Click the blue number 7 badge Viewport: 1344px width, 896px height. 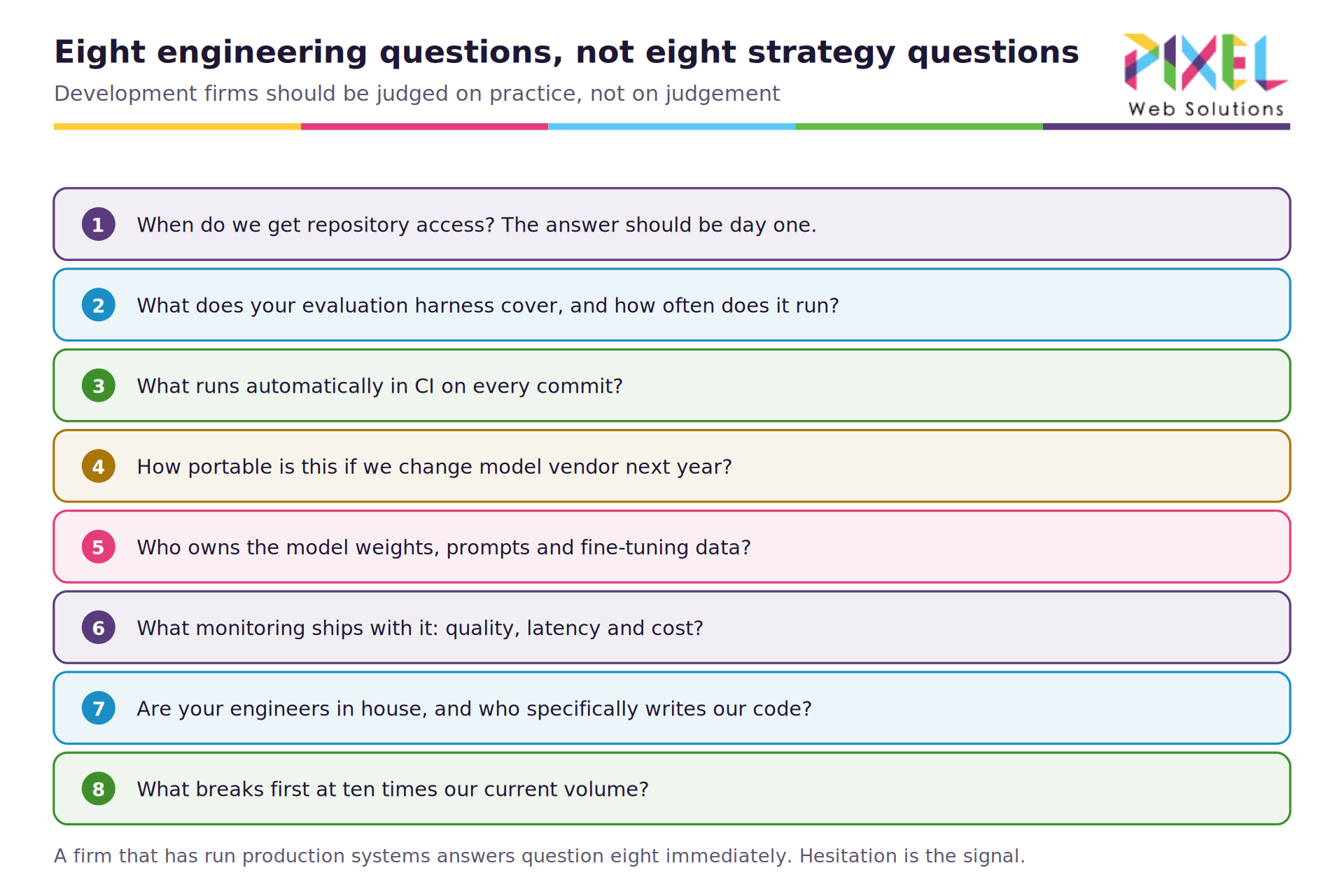pos(99,708)
